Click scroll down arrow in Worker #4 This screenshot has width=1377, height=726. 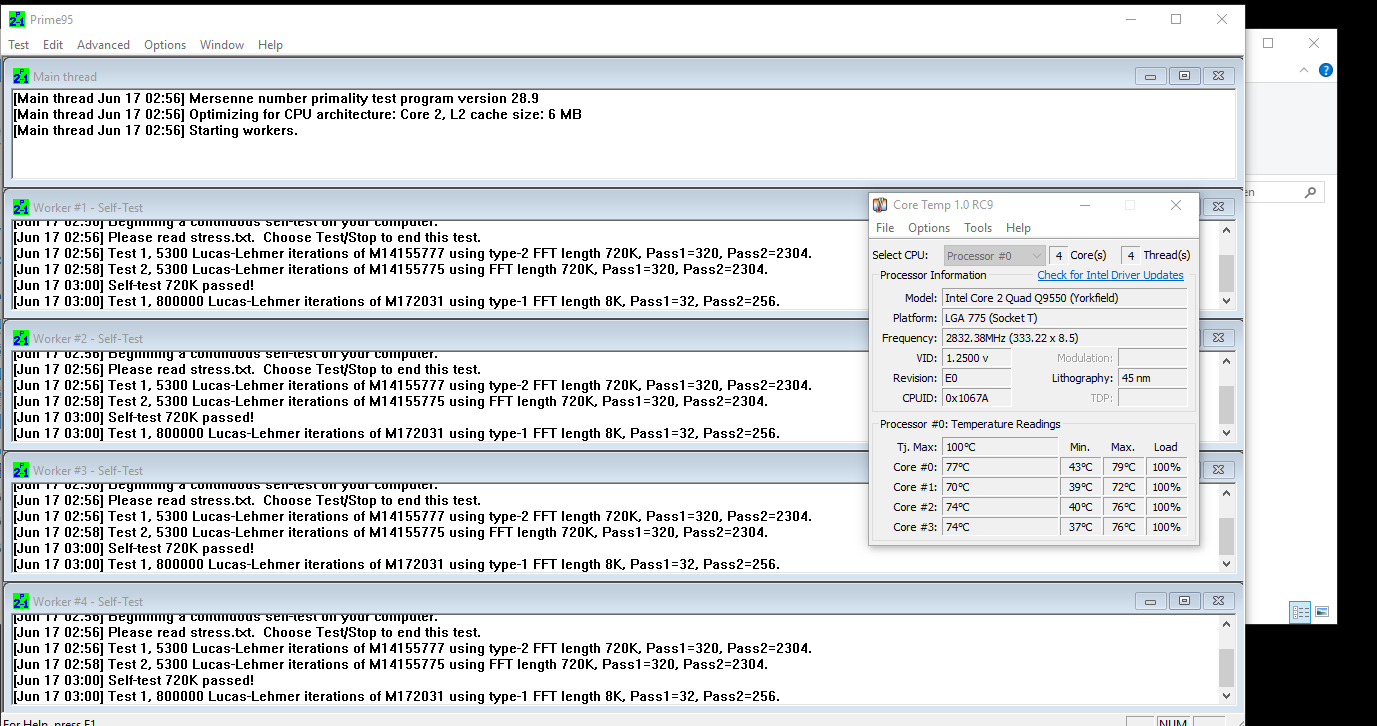pos(1227,695)
